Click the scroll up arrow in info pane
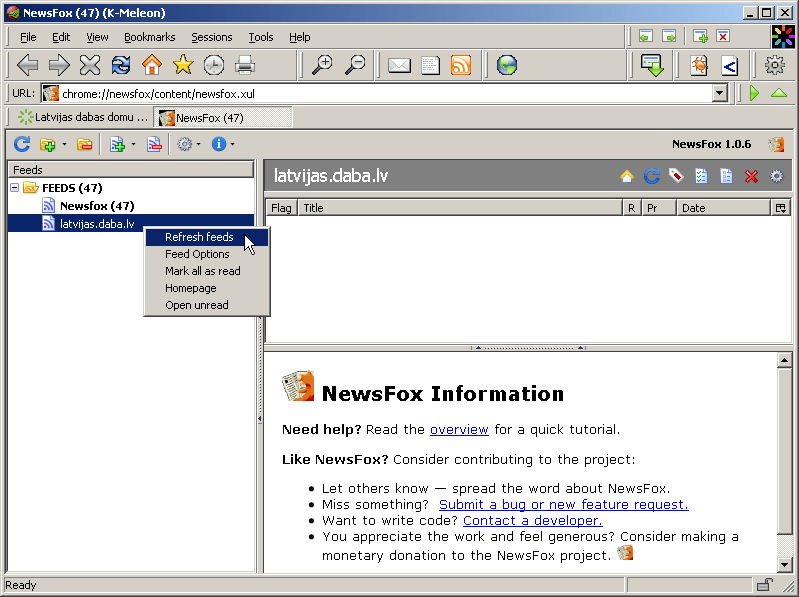The image size is (799, 597). 784,360
